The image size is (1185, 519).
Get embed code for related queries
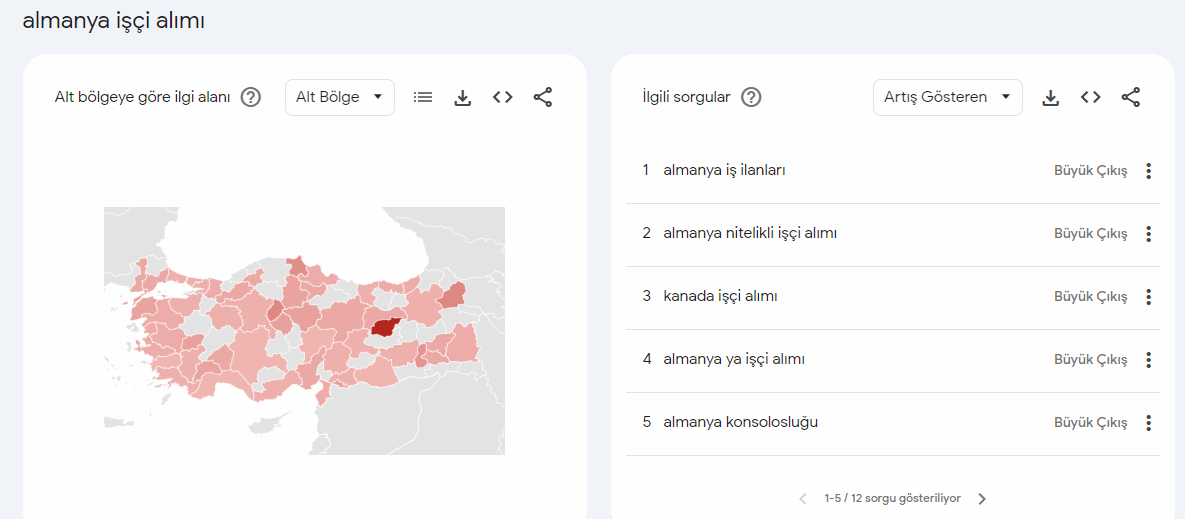pyautogui.click(x=1090, y=97)
